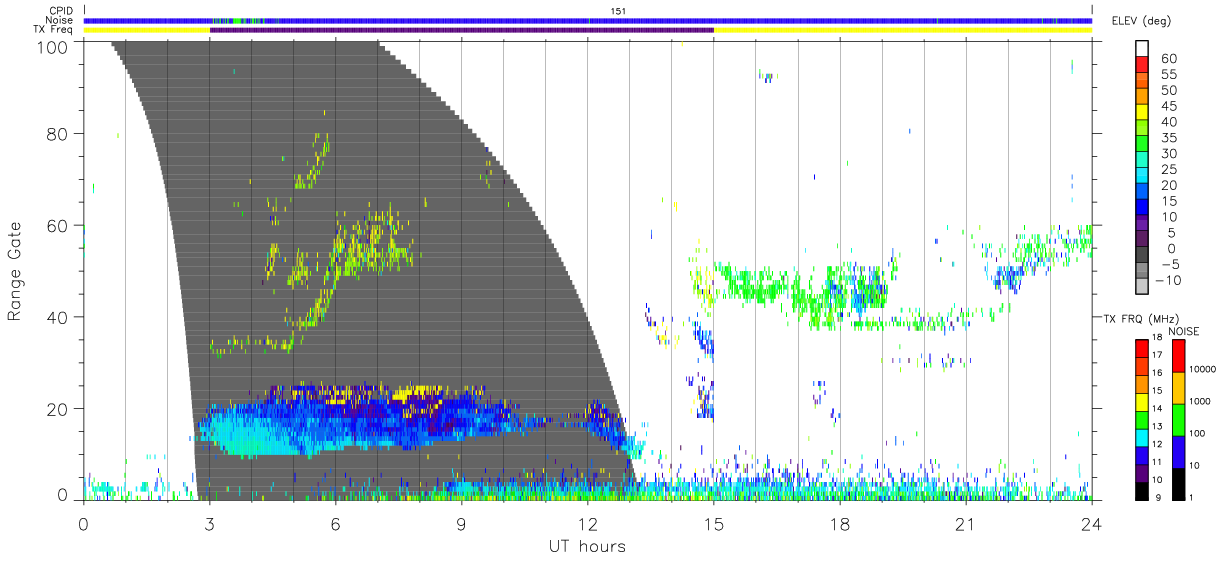The height and width of the screenshot is (567, 1228).
Task: Select the green segment of the NOISE color bar
Action: coord(1177,419)
